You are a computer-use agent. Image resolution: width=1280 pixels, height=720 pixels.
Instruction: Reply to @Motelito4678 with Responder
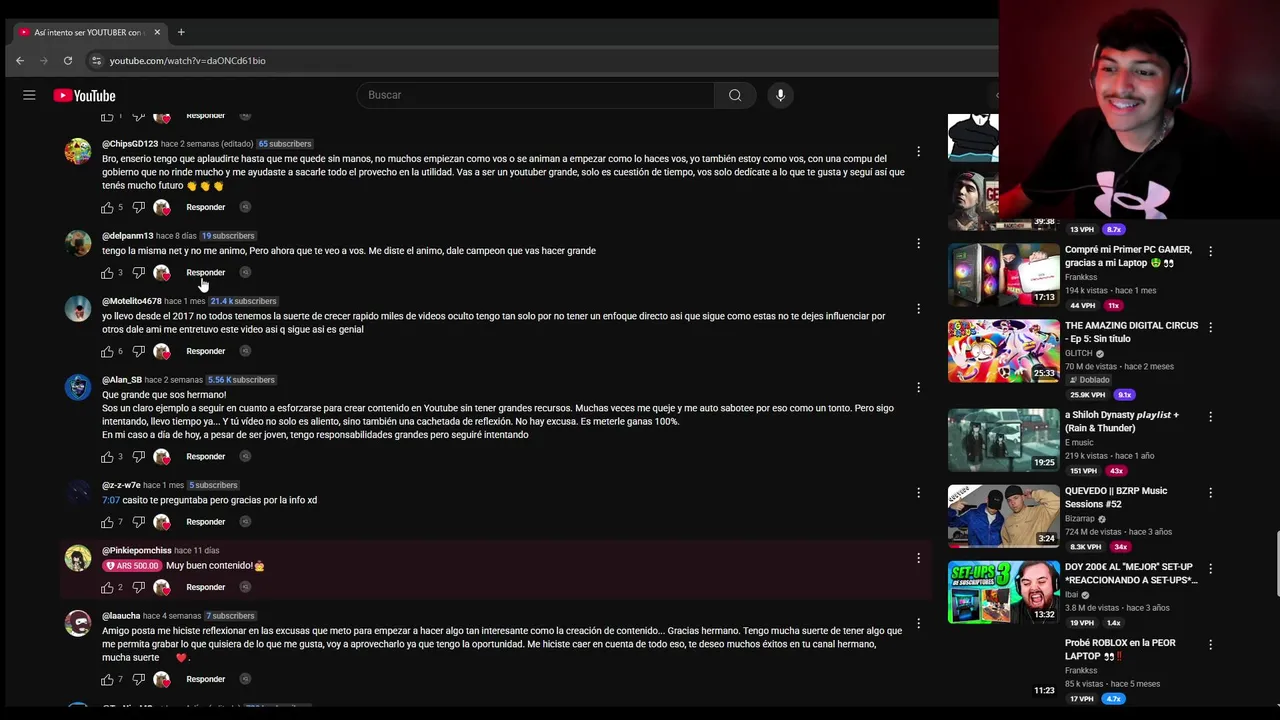click(x=205, y=351)
